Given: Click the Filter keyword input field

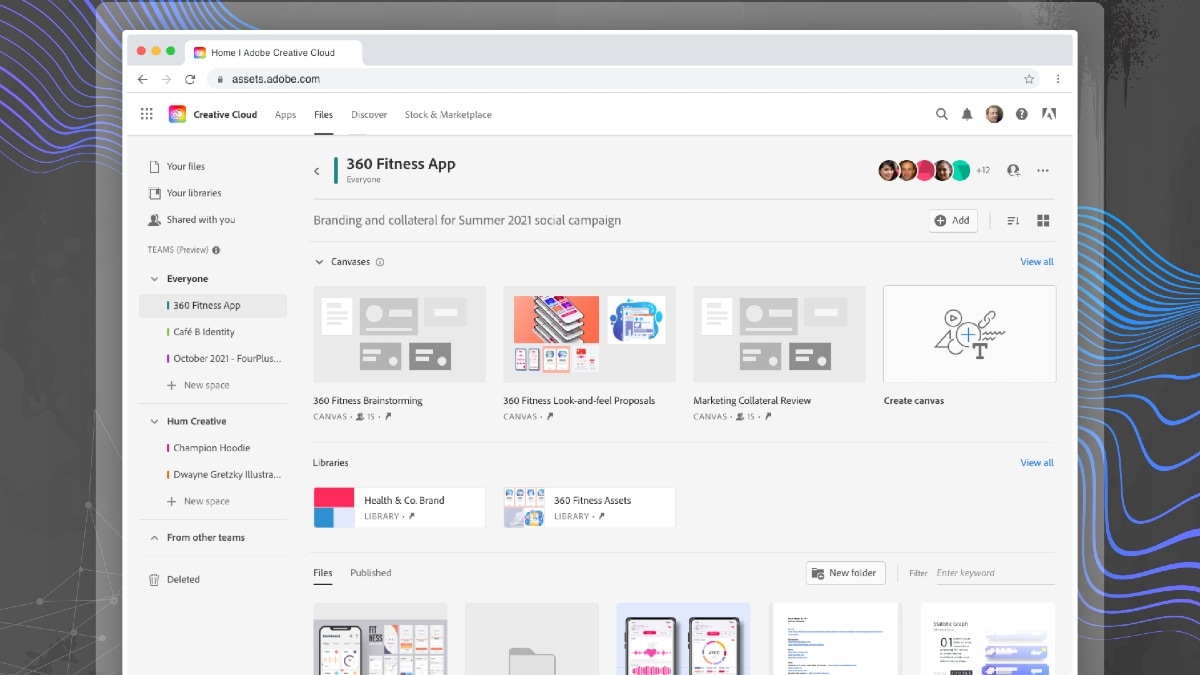Looking at the screenshot, I should click(994, 573).
